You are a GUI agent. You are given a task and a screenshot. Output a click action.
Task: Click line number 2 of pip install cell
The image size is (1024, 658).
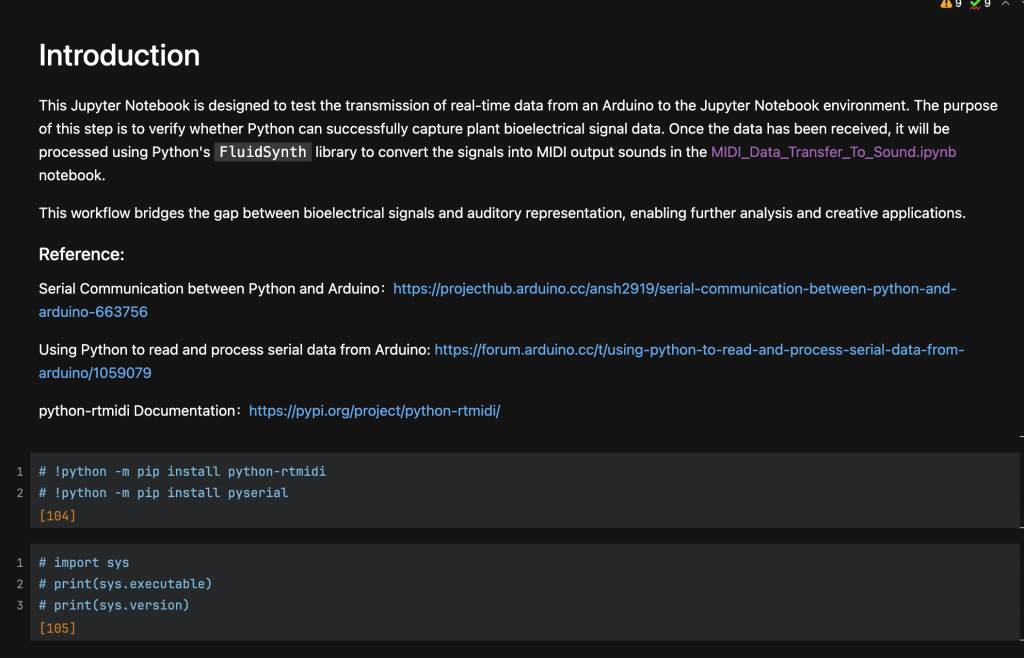coord(20,493)
